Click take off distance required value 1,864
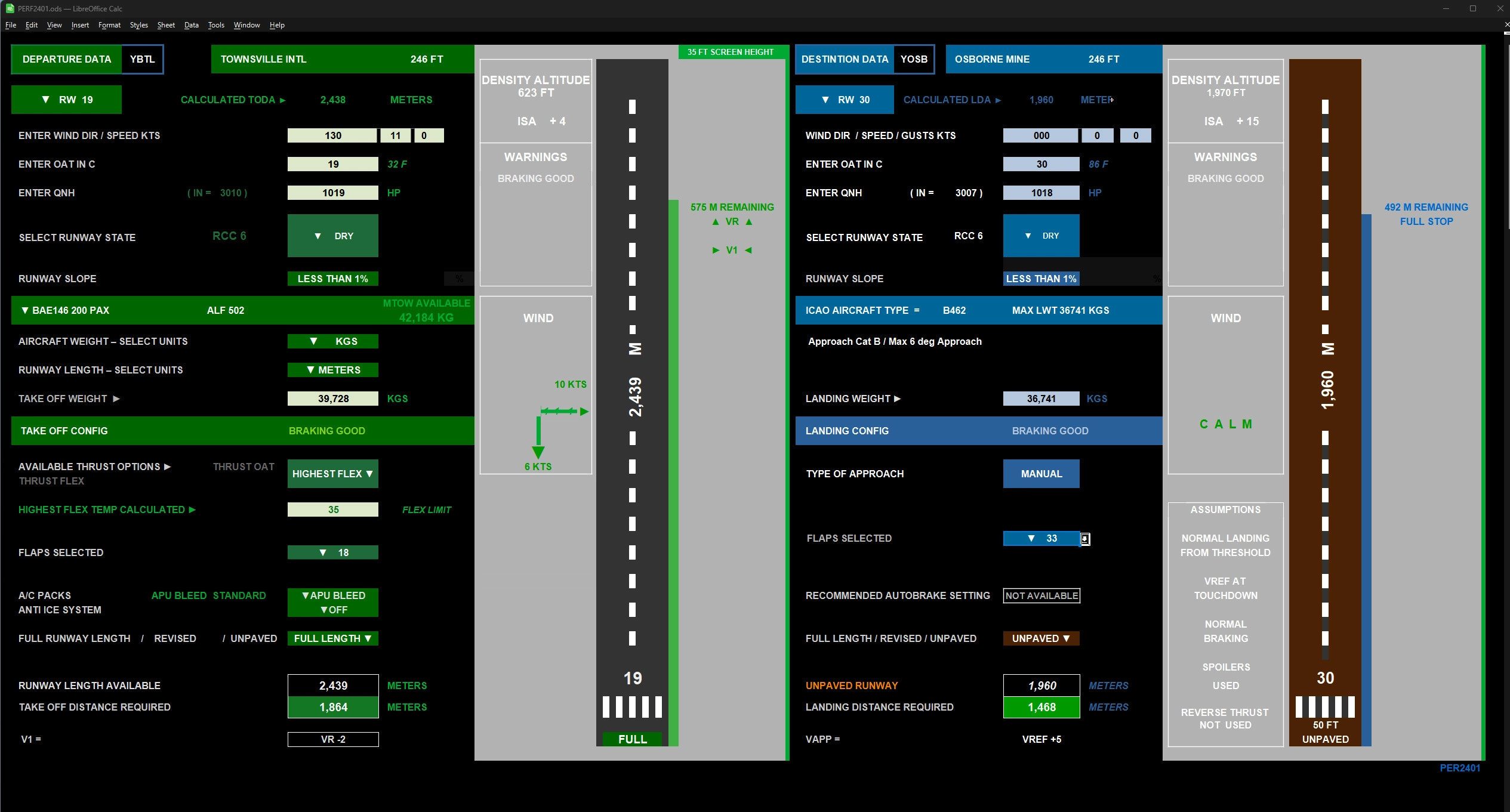This screenshot has height=812, width=1510. click(333, 707)
